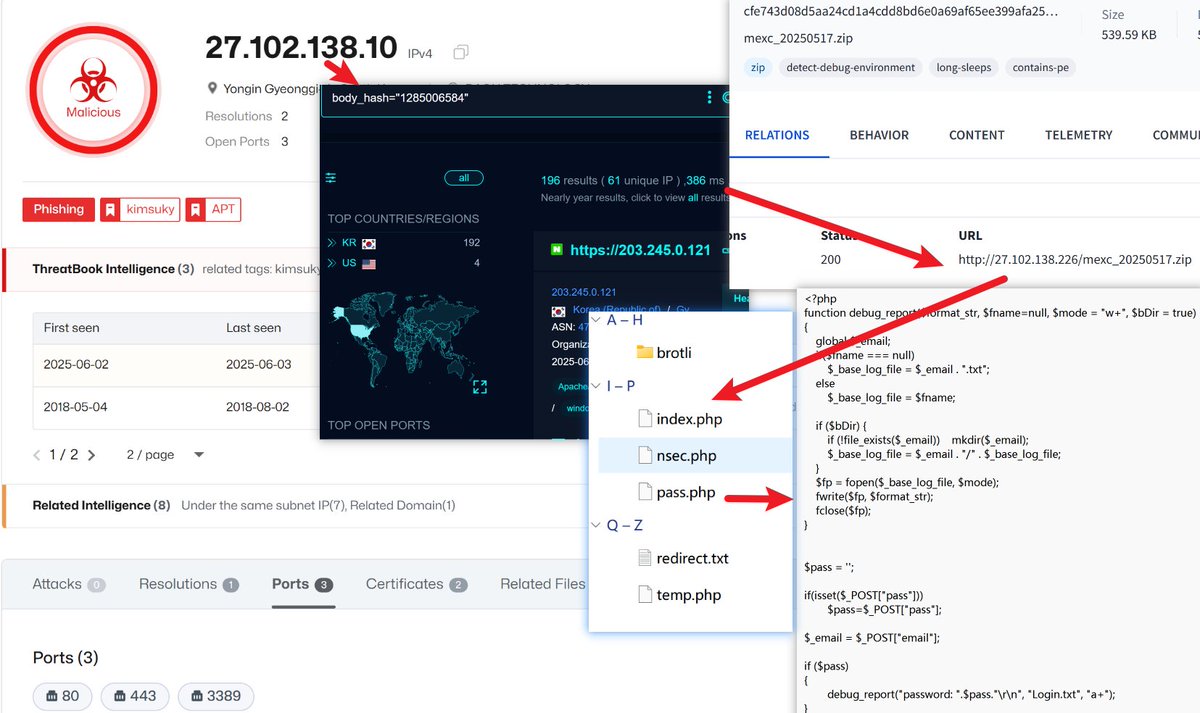Click the kimsuky tag bookmark icon
The image size is (1200, 713).
(110, 209)
